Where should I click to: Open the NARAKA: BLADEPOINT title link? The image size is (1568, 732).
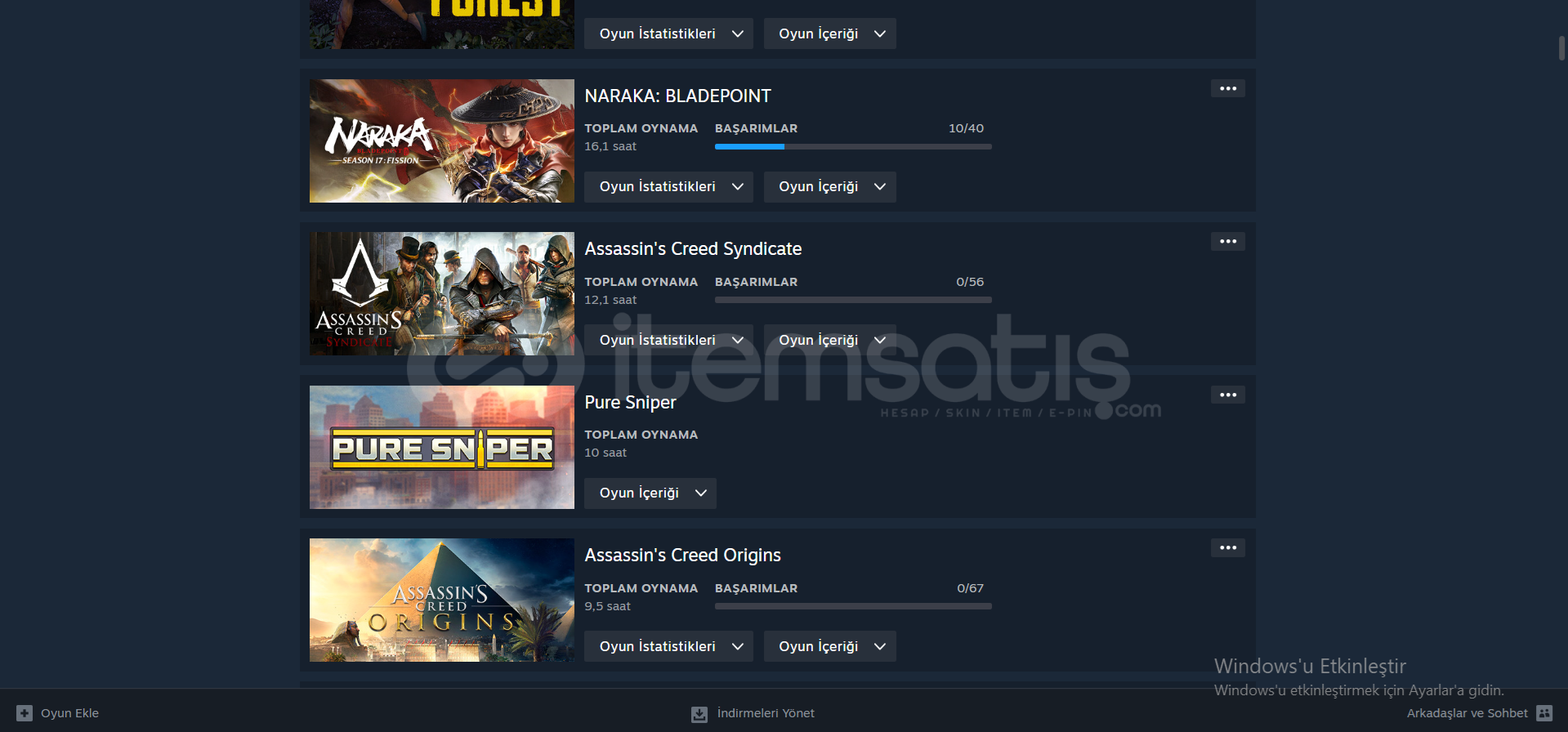(677, 96)
